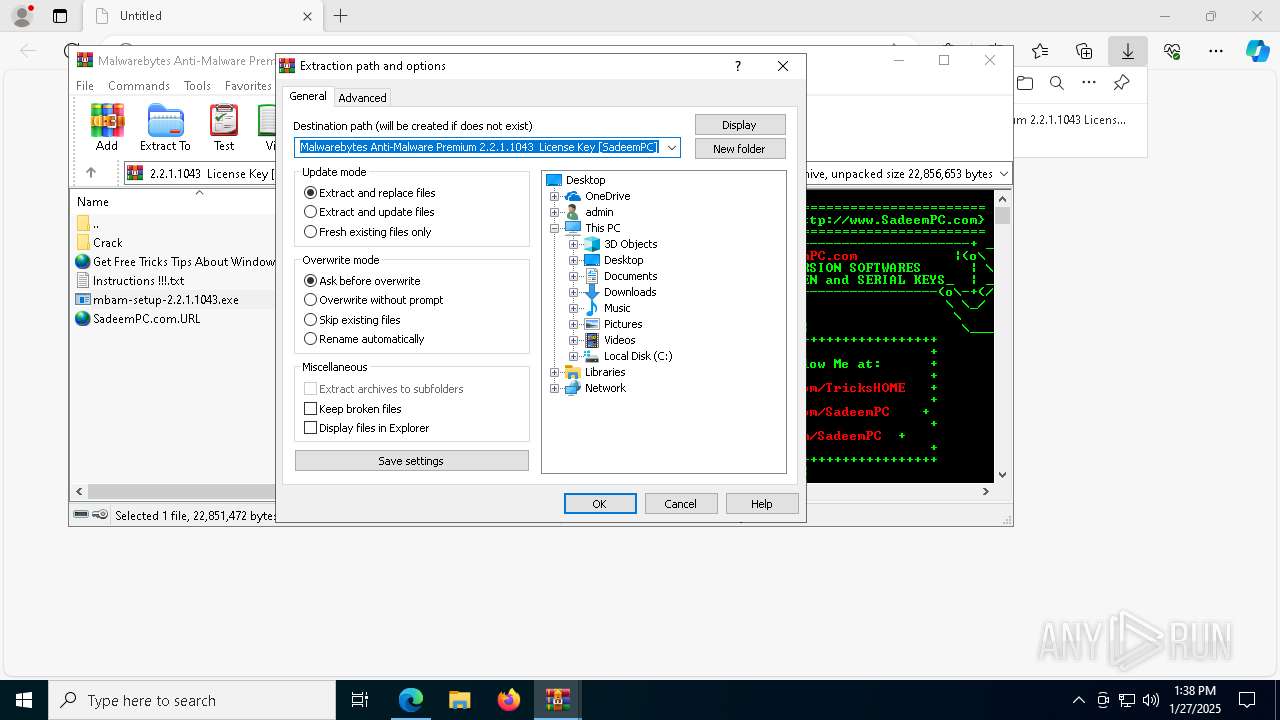The width and height of the screenshot is (1280, 720).
Task: Click the search icon in downloads panel
Action: (x=1056, y=83)
